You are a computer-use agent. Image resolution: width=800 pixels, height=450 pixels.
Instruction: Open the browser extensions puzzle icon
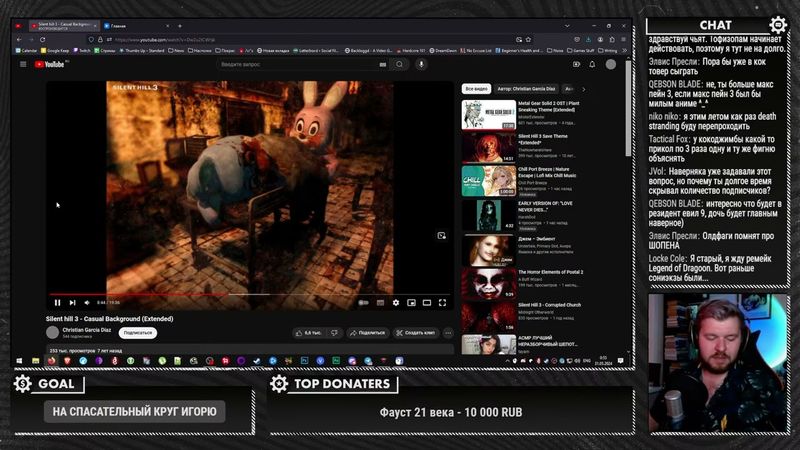point(612,39)
